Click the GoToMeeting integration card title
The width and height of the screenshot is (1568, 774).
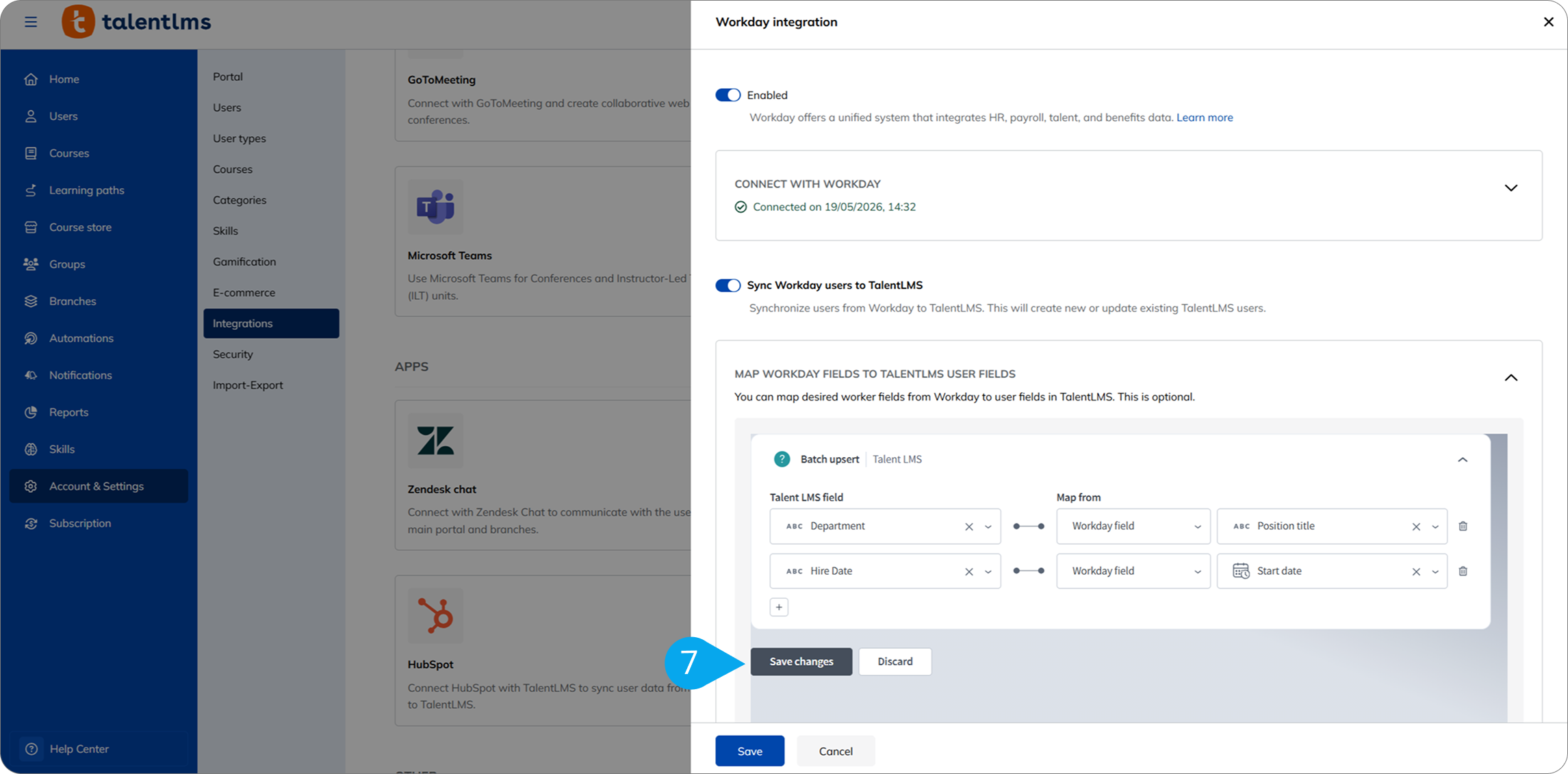441,79
